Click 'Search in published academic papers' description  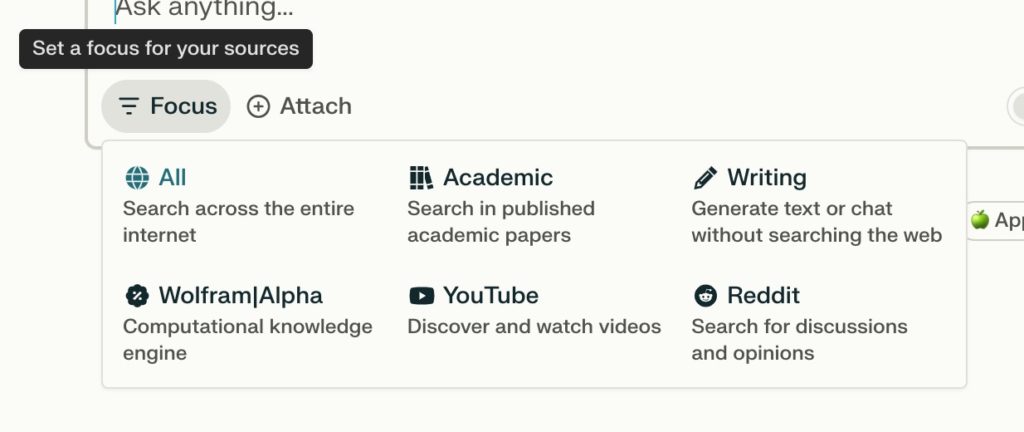[500, 222]
